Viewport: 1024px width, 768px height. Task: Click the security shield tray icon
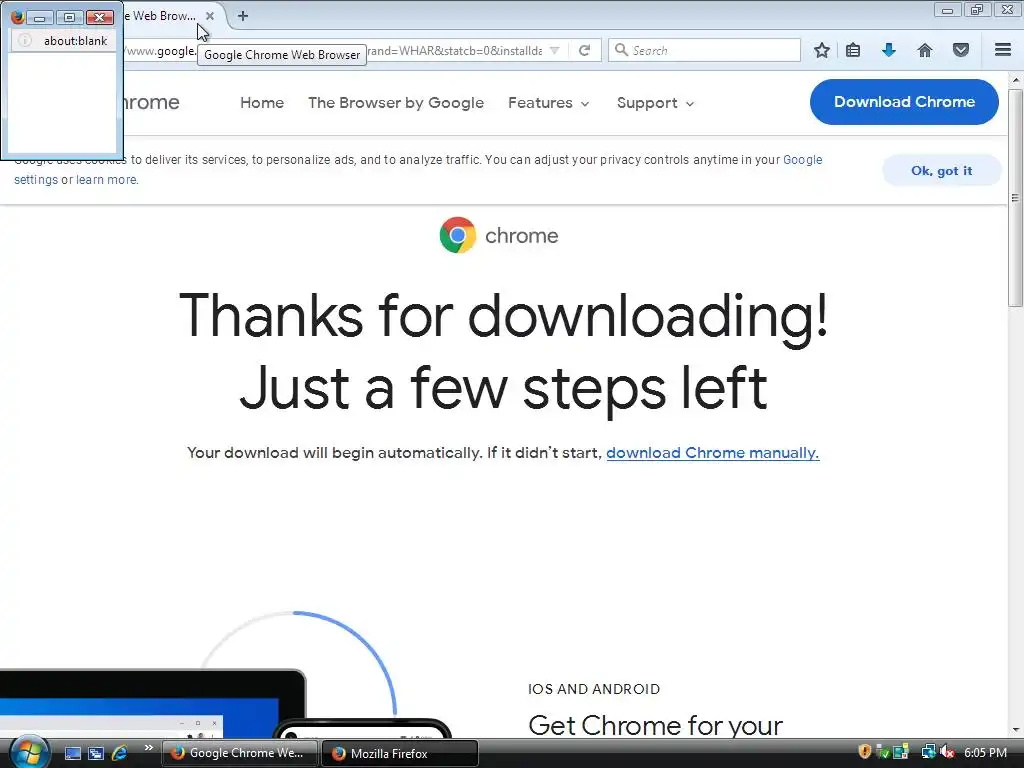pyautogui.click(x=864, y=752)
